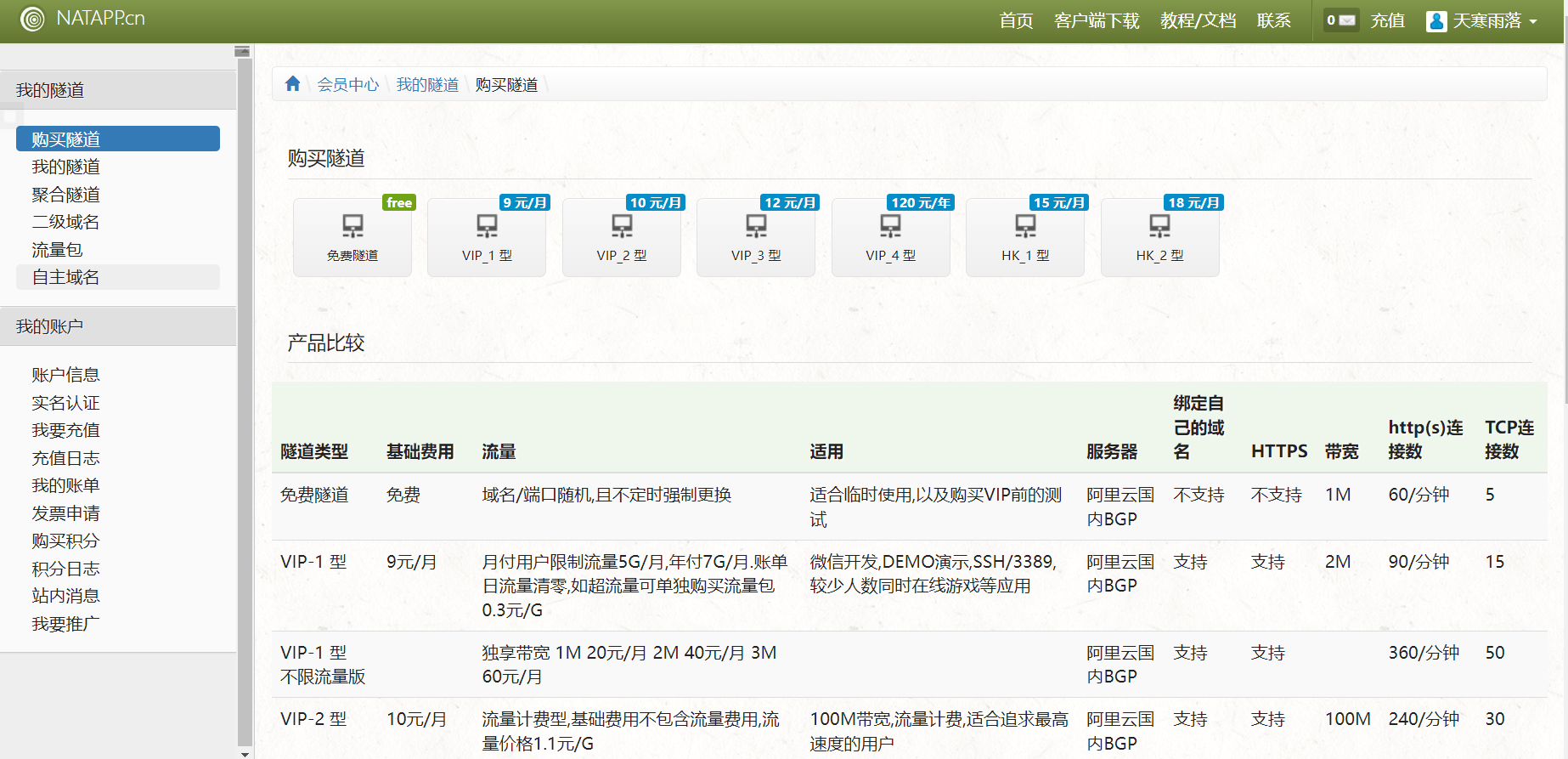Screen dimensions: 1568x759
Task: Go to 会员中心 breadcrumb link
Action: pyautogui.click(x=348, y=85)
